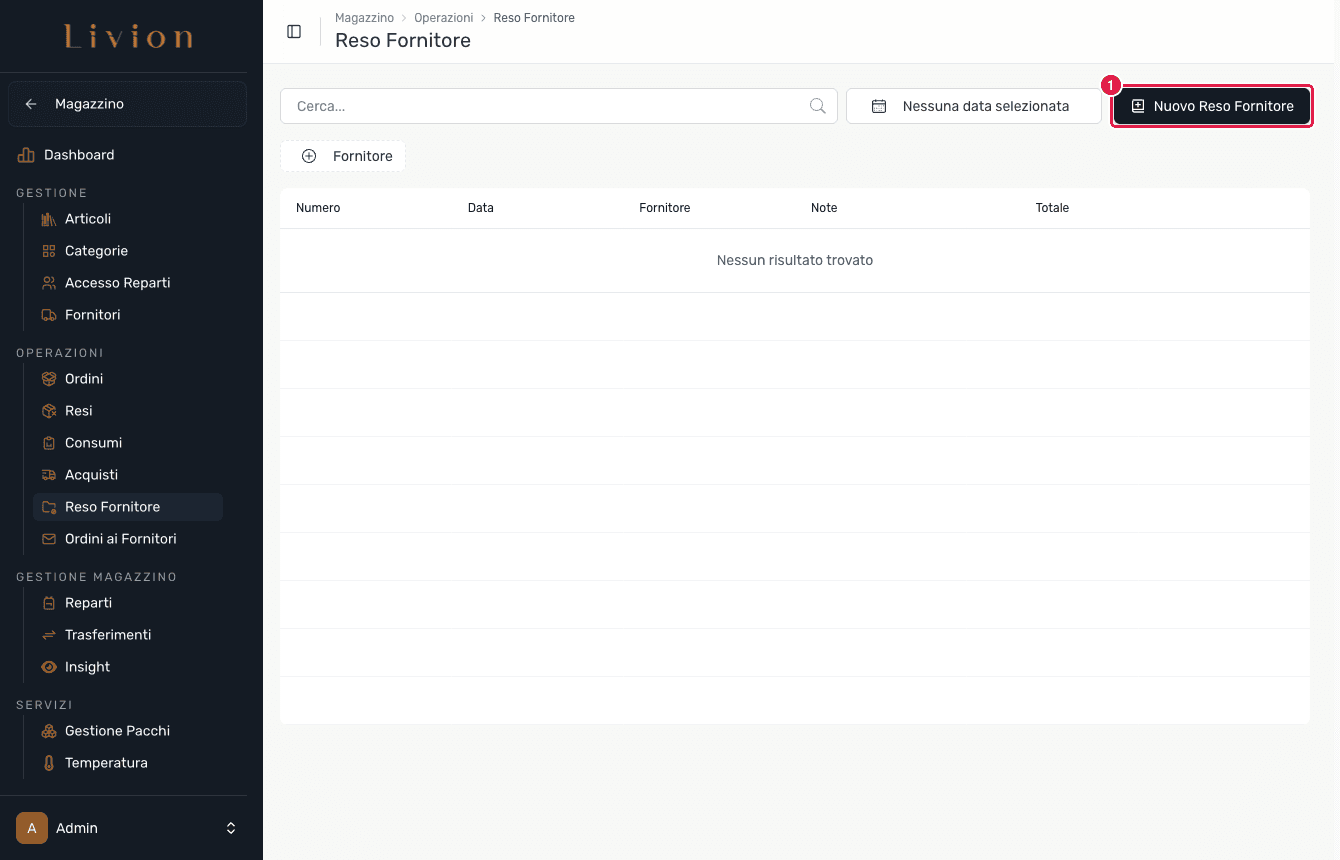Click into the Cerca search field
Viewport: 1340px width, 860px height.
[x=559, y=106]
